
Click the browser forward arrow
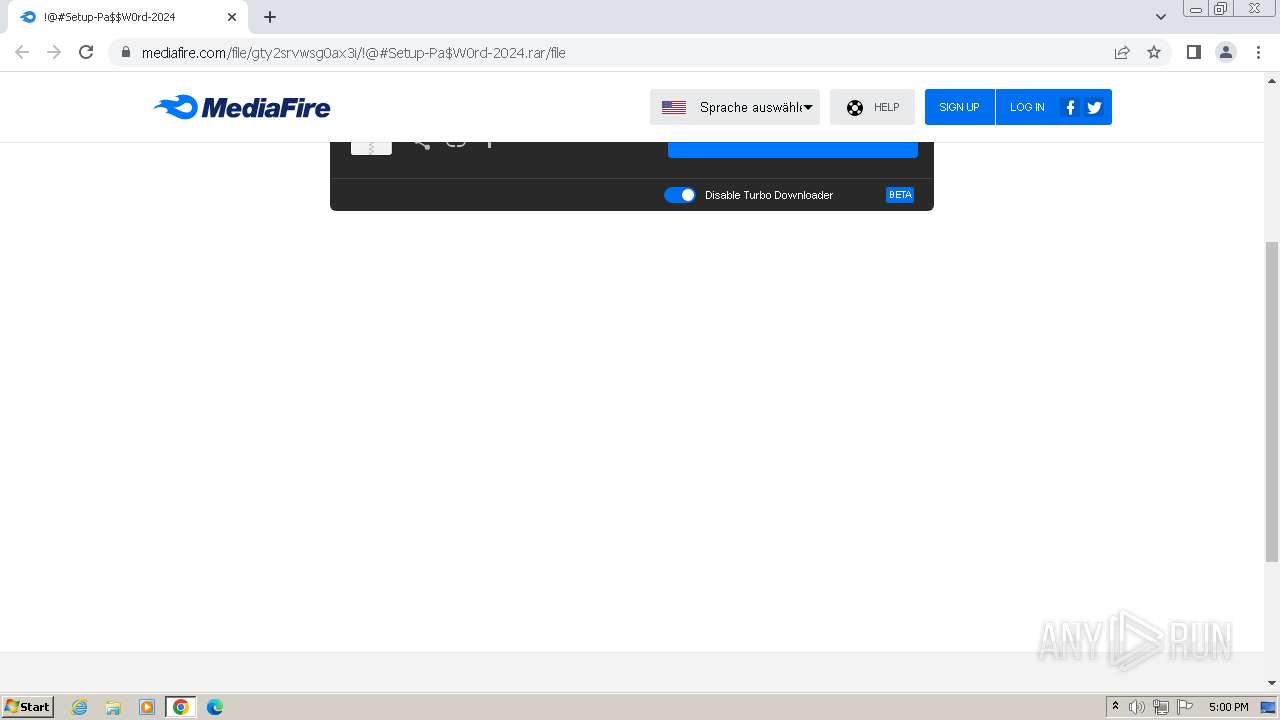click(x=54, y=52)
